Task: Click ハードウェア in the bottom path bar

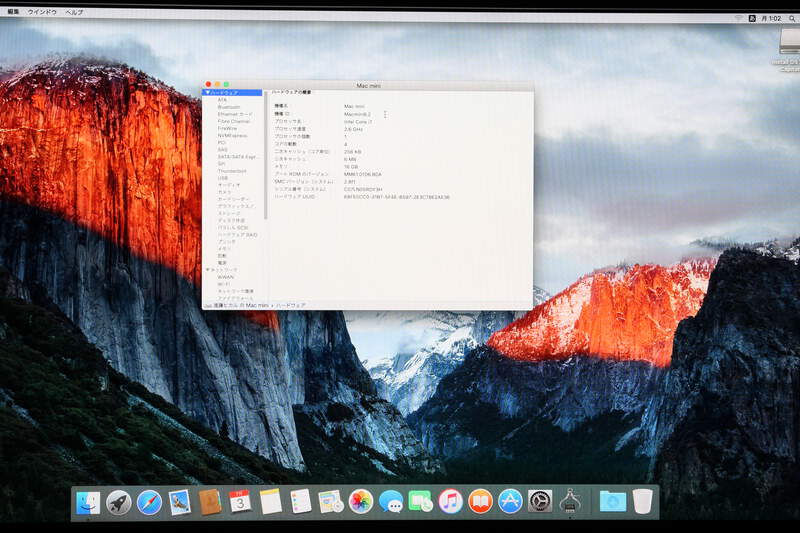Action: click(290, 306)
